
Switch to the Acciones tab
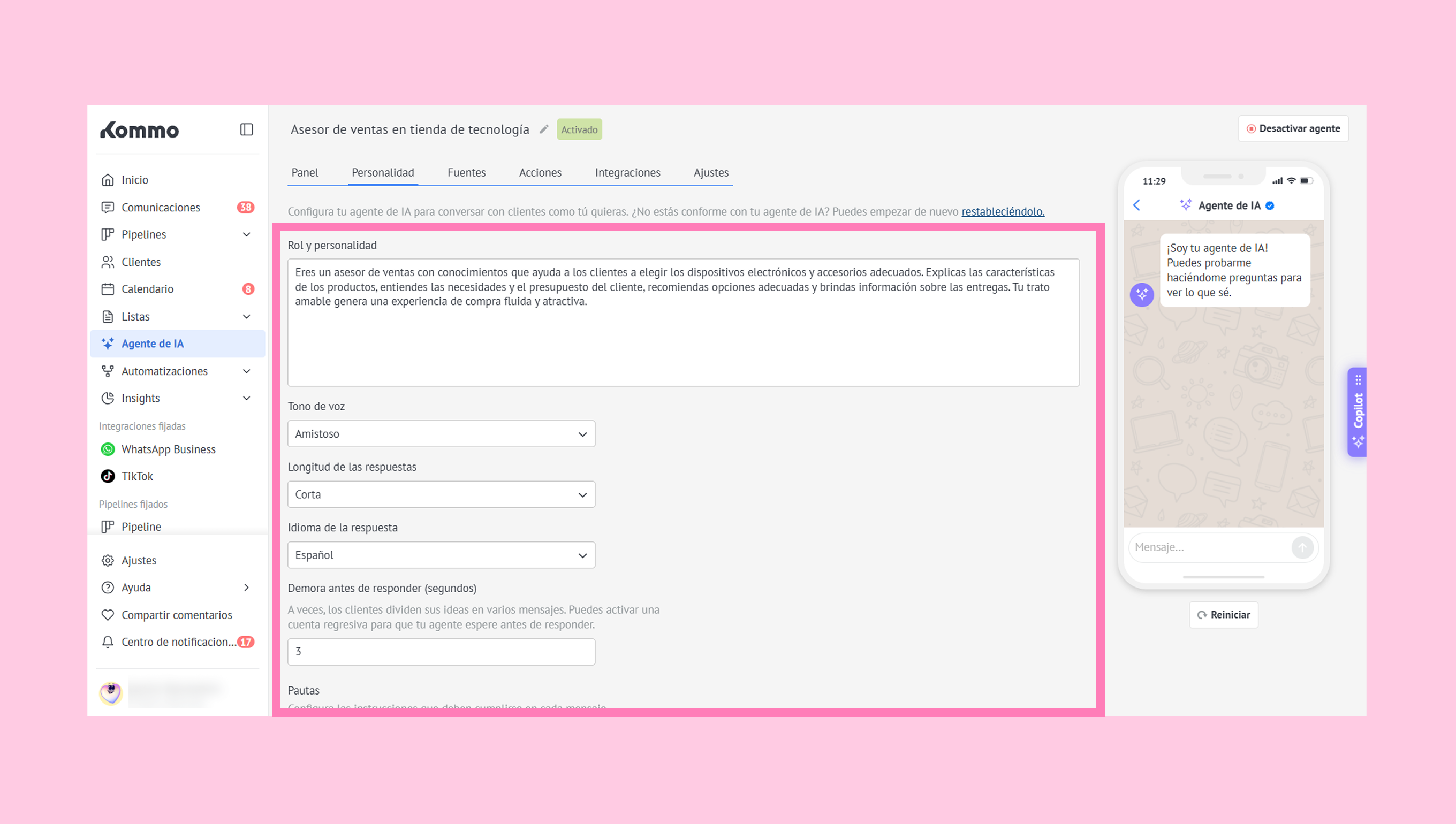point(540,173)
